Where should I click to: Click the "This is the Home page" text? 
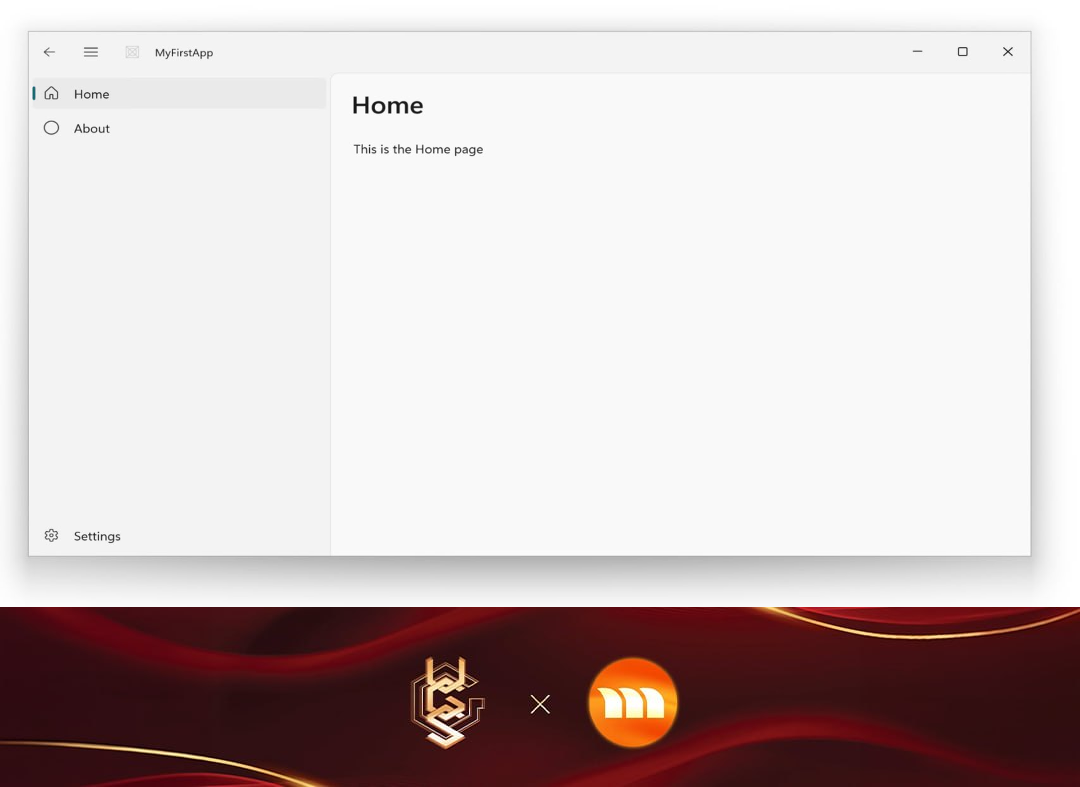click(x=418, y=149)
